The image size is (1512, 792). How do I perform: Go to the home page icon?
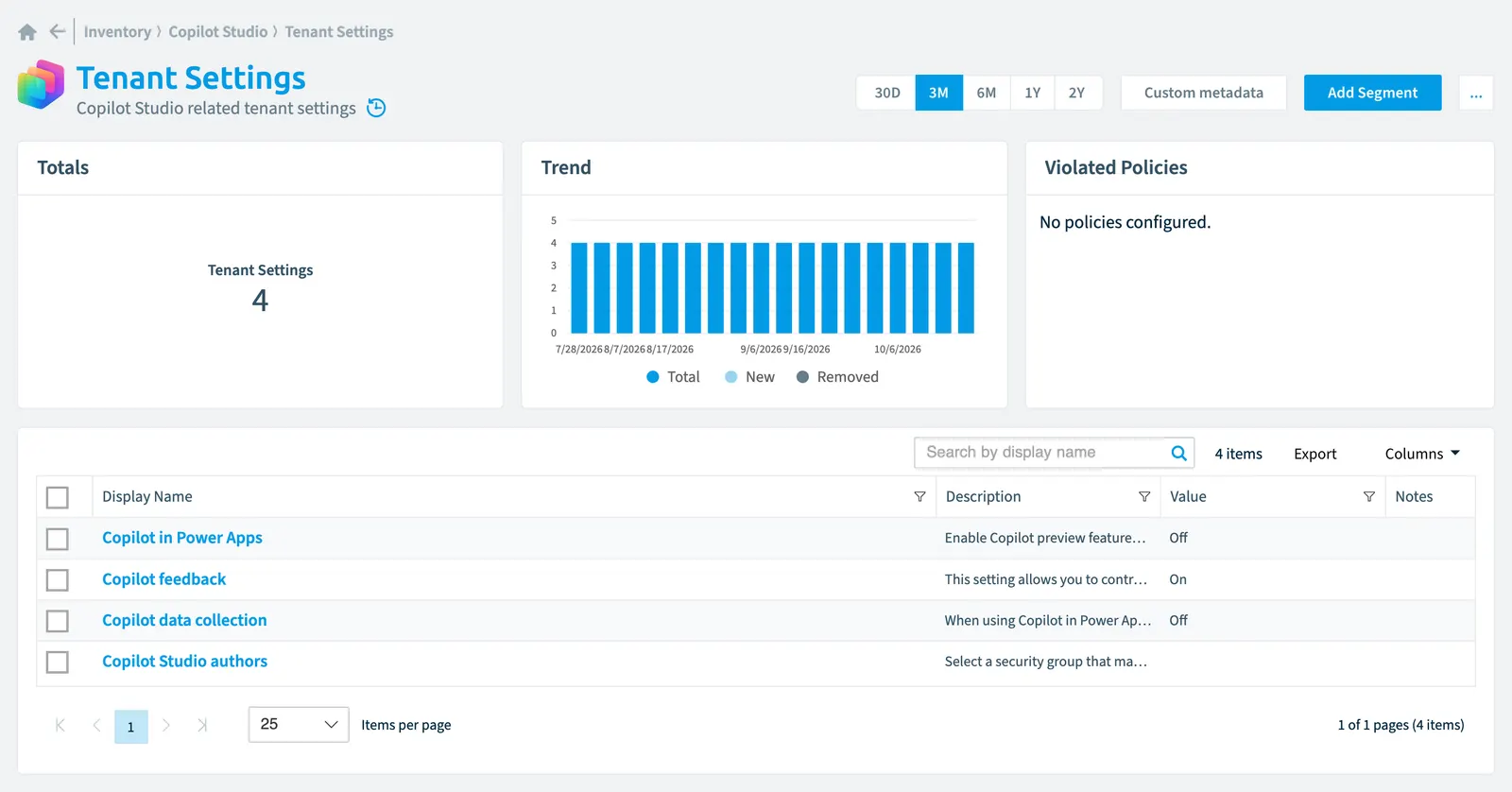(x=27, y=32)
